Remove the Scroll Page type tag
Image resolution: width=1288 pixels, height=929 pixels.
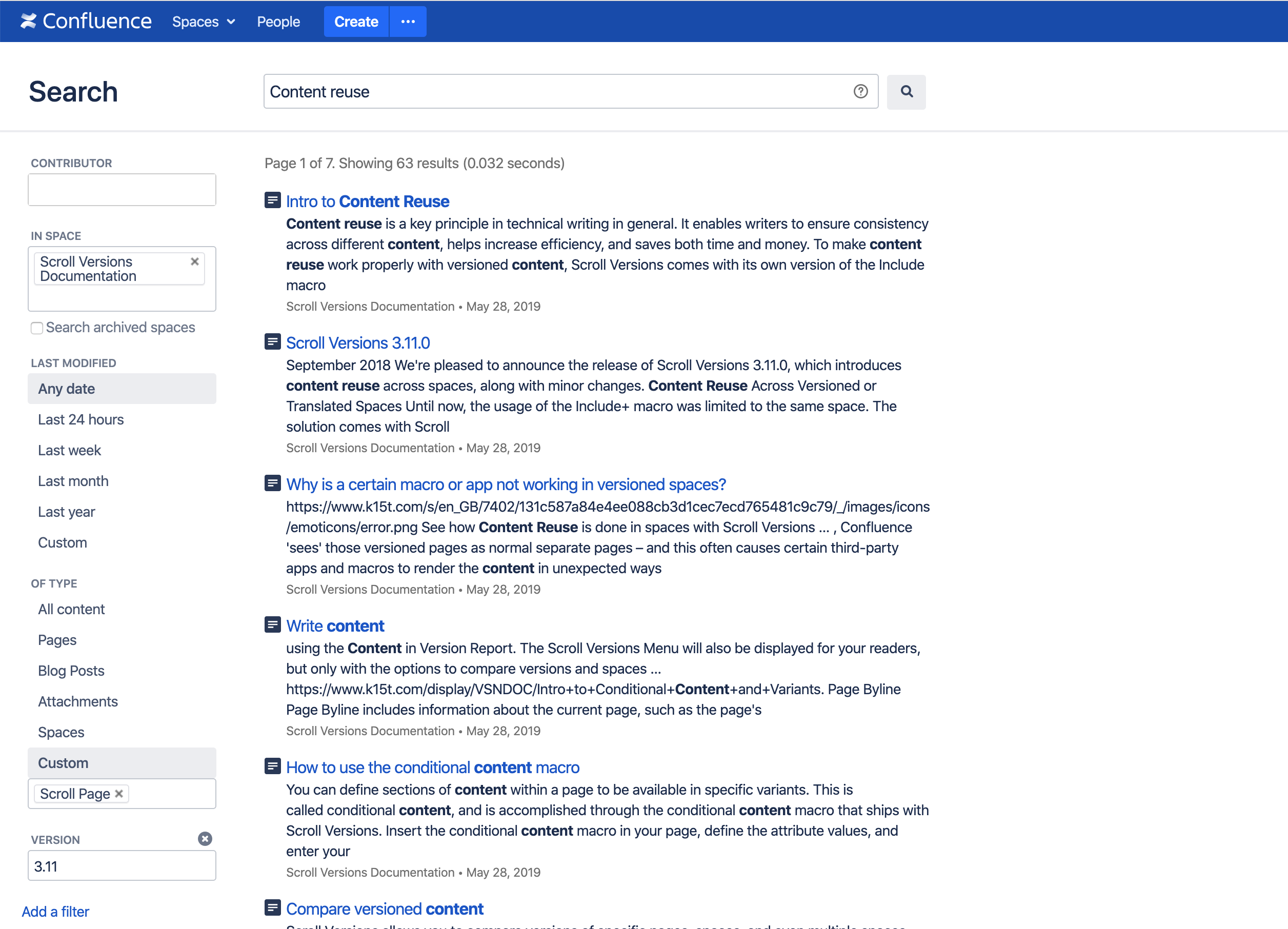coord(118,793)
